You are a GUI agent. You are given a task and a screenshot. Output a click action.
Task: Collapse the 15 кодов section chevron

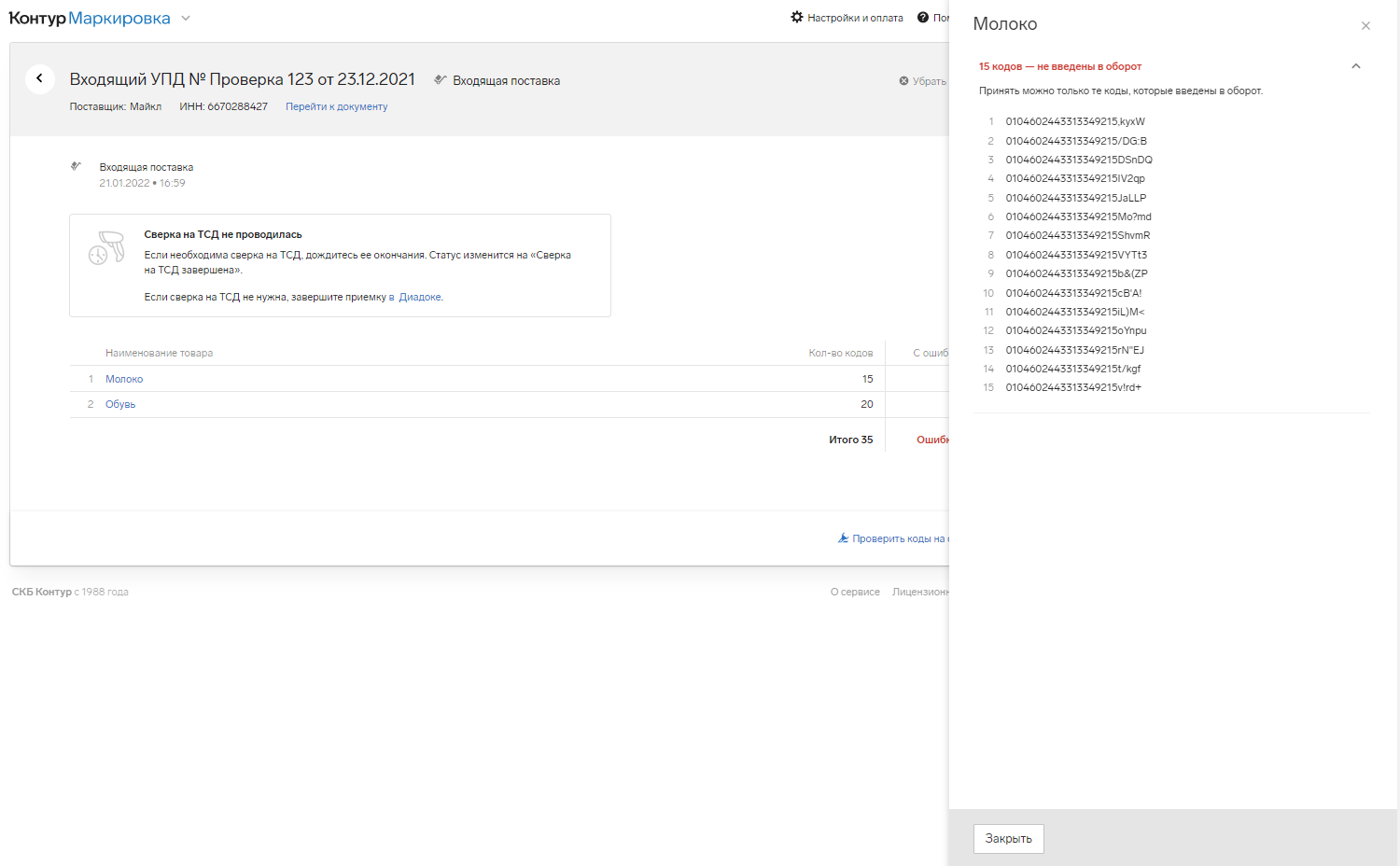coord(1356,66)
